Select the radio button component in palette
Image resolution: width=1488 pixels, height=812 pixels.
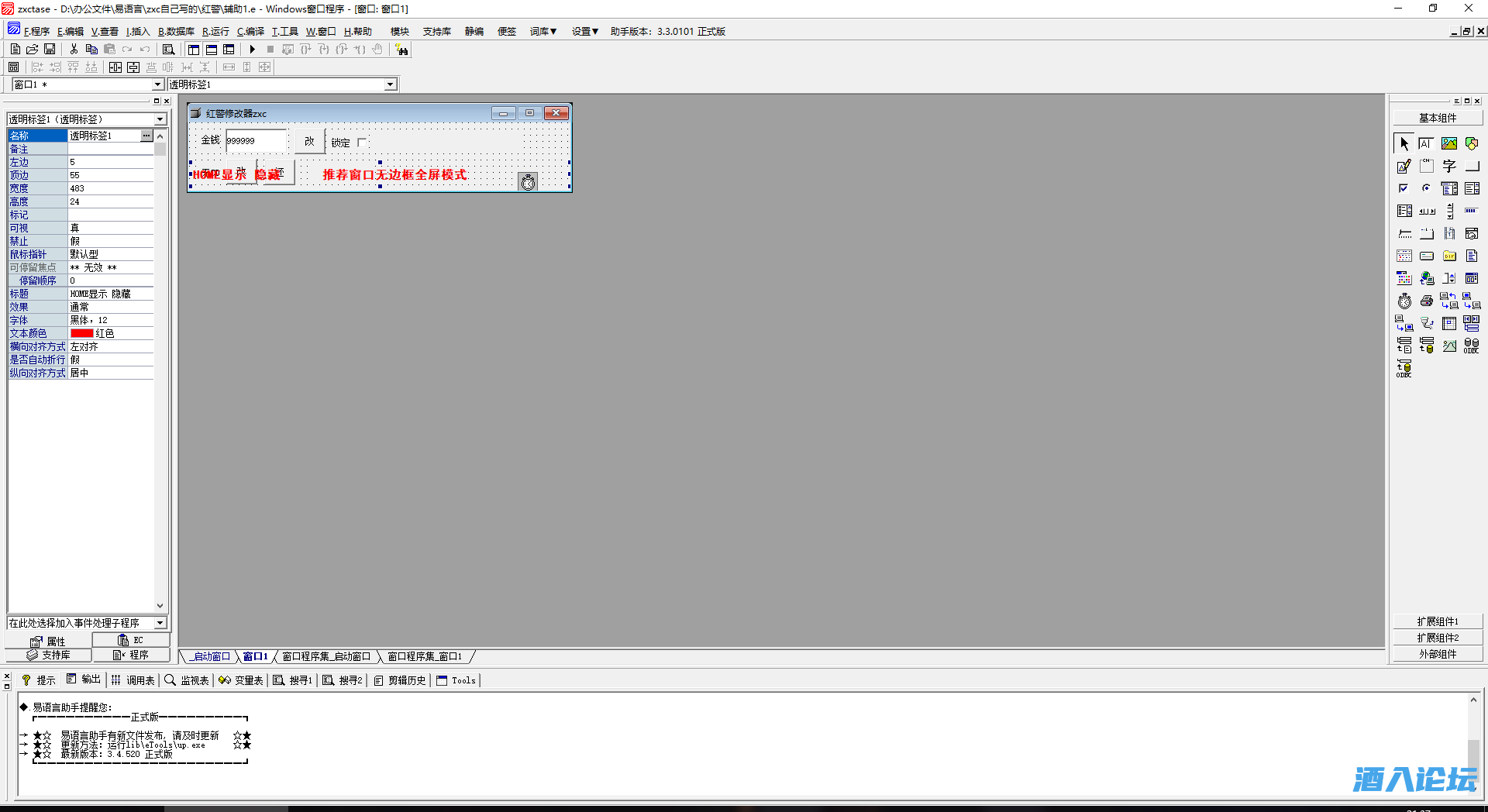tap(1427, 188)
